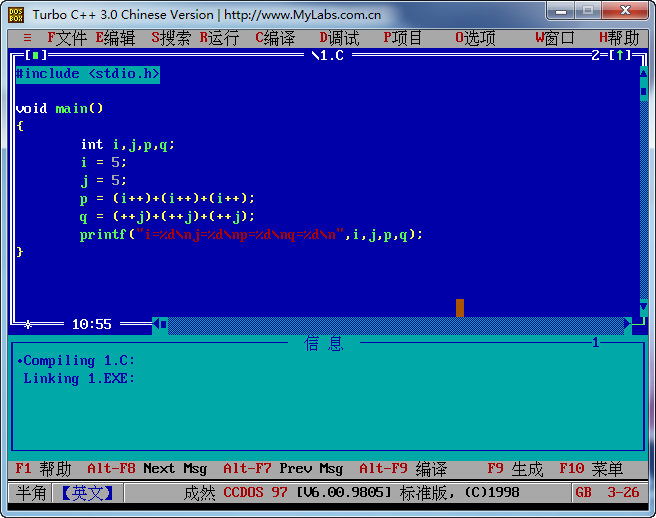Click the printf statement line
This screenshot has height=518, width=656.
point(251,235)
